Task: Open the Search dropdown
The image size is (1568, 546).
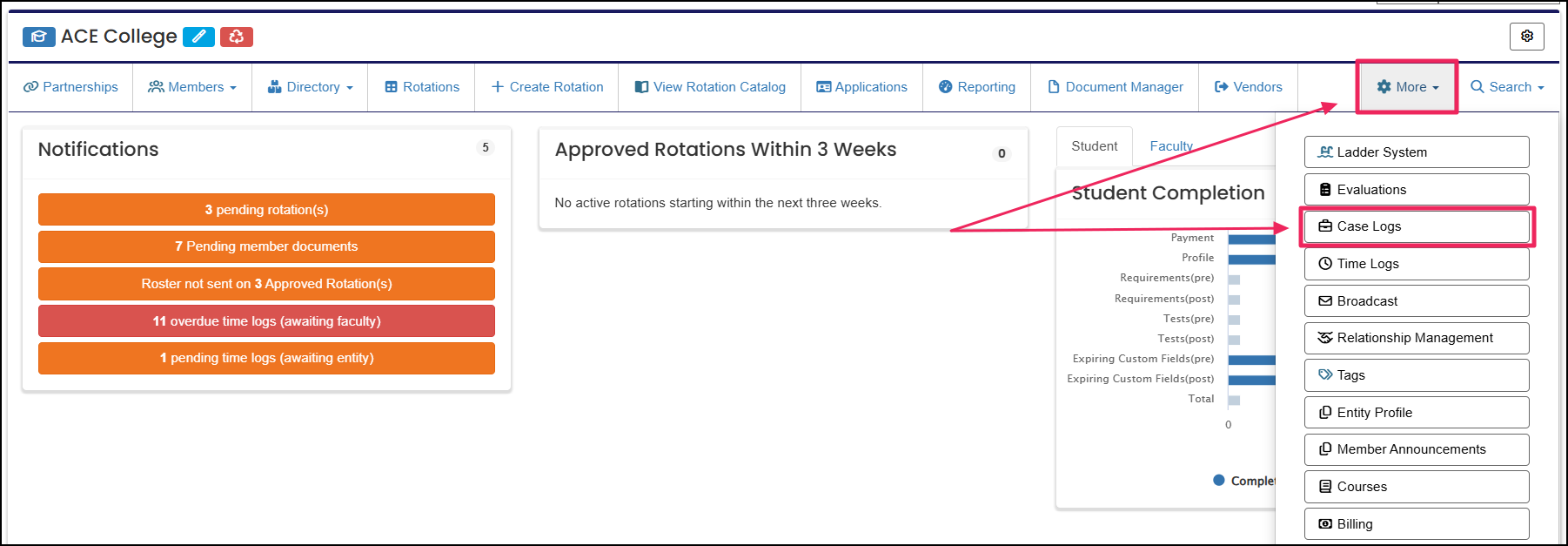Action: coord(1507,87)
